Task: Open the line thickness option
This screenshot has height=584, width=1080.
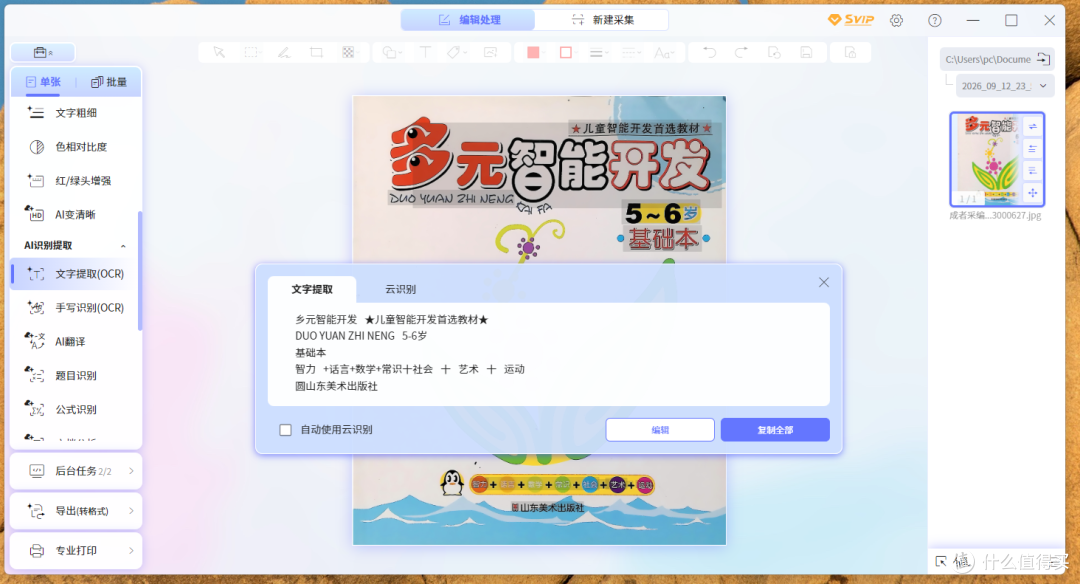Action: pyautogui.click(x=598, y=52)
